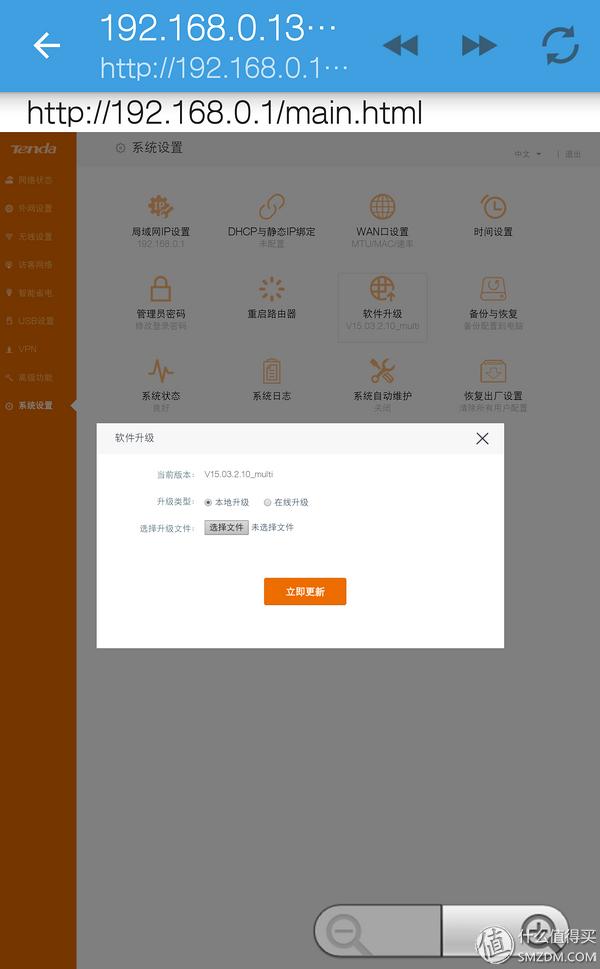Open 无线设置 in the sidebar
The height and width of the screenshot is (969, 600).
tap(29, 237)
